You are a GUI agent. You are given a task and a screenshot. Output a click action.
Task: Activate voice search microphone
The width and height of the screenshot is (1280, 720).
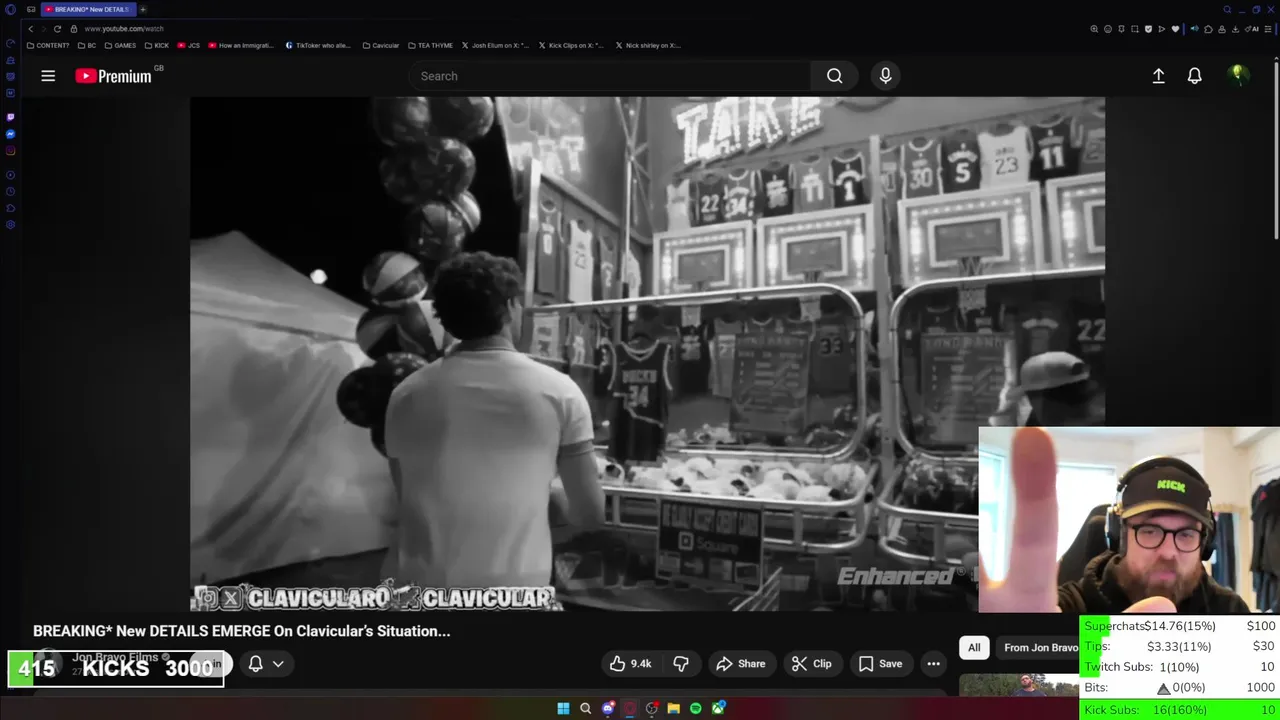tap(885, 76)
